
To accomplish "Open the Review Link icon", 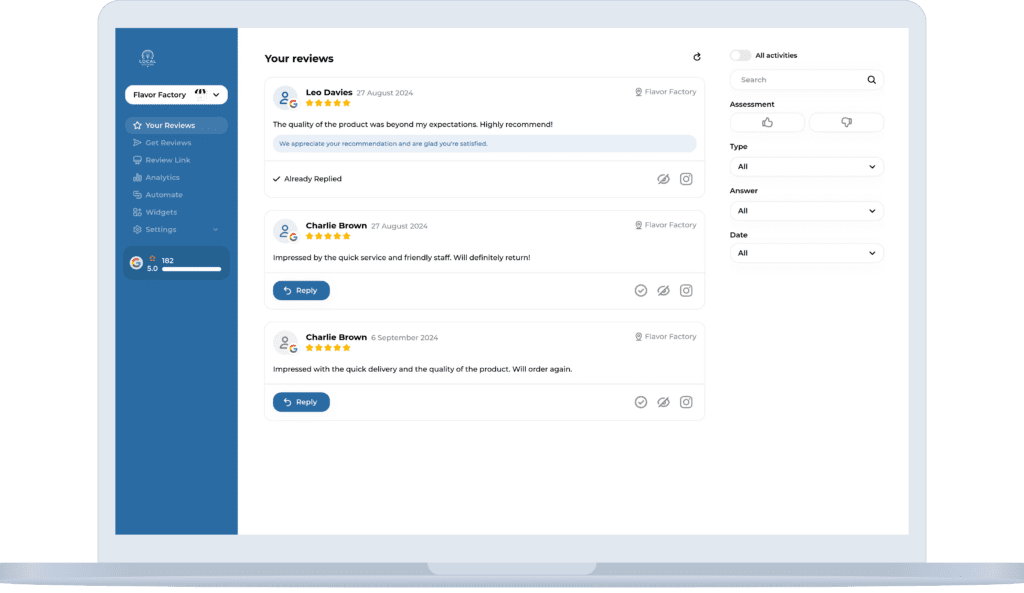I will (137, 159).
